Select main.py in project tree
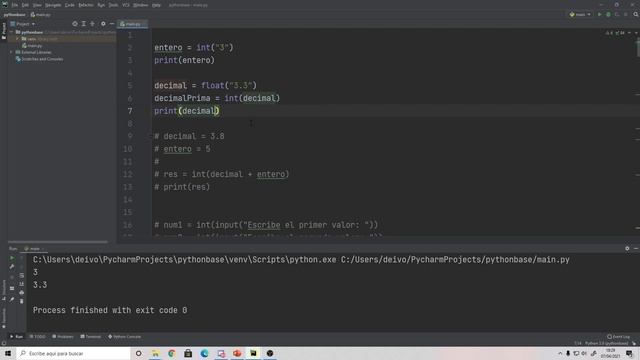 coord(32,46)
